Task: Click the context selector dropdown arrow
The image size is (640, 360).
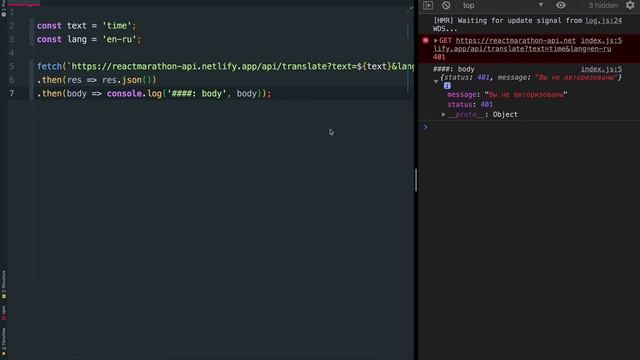Action: point(540,5)
